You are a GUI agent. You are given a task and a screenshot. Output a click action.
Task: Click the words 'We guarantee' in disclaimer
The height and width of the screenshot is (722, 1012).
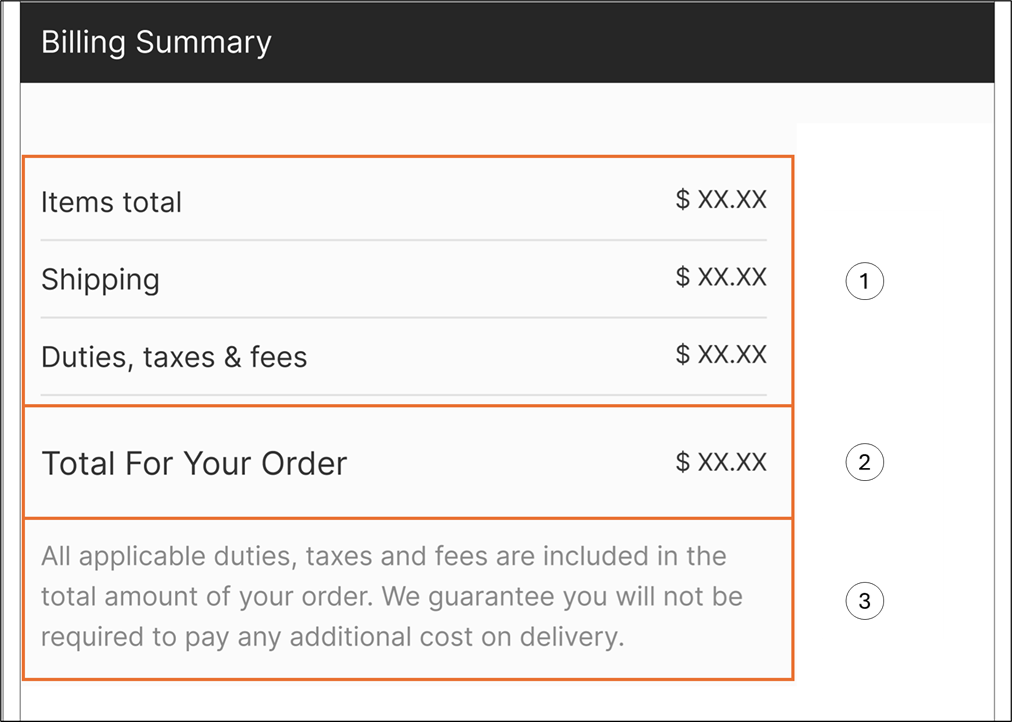463,597
